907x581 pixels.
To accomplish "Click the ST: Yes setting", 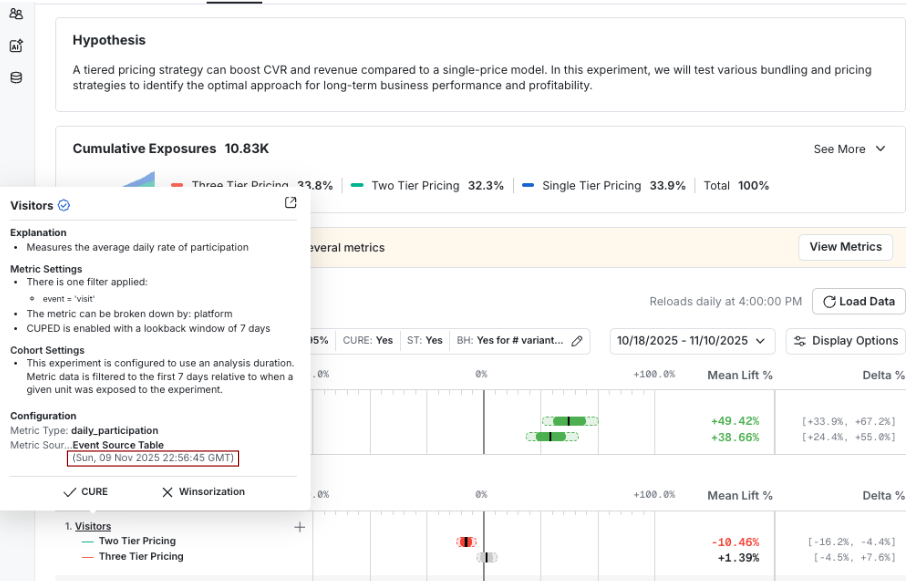I will coord(425,341).
